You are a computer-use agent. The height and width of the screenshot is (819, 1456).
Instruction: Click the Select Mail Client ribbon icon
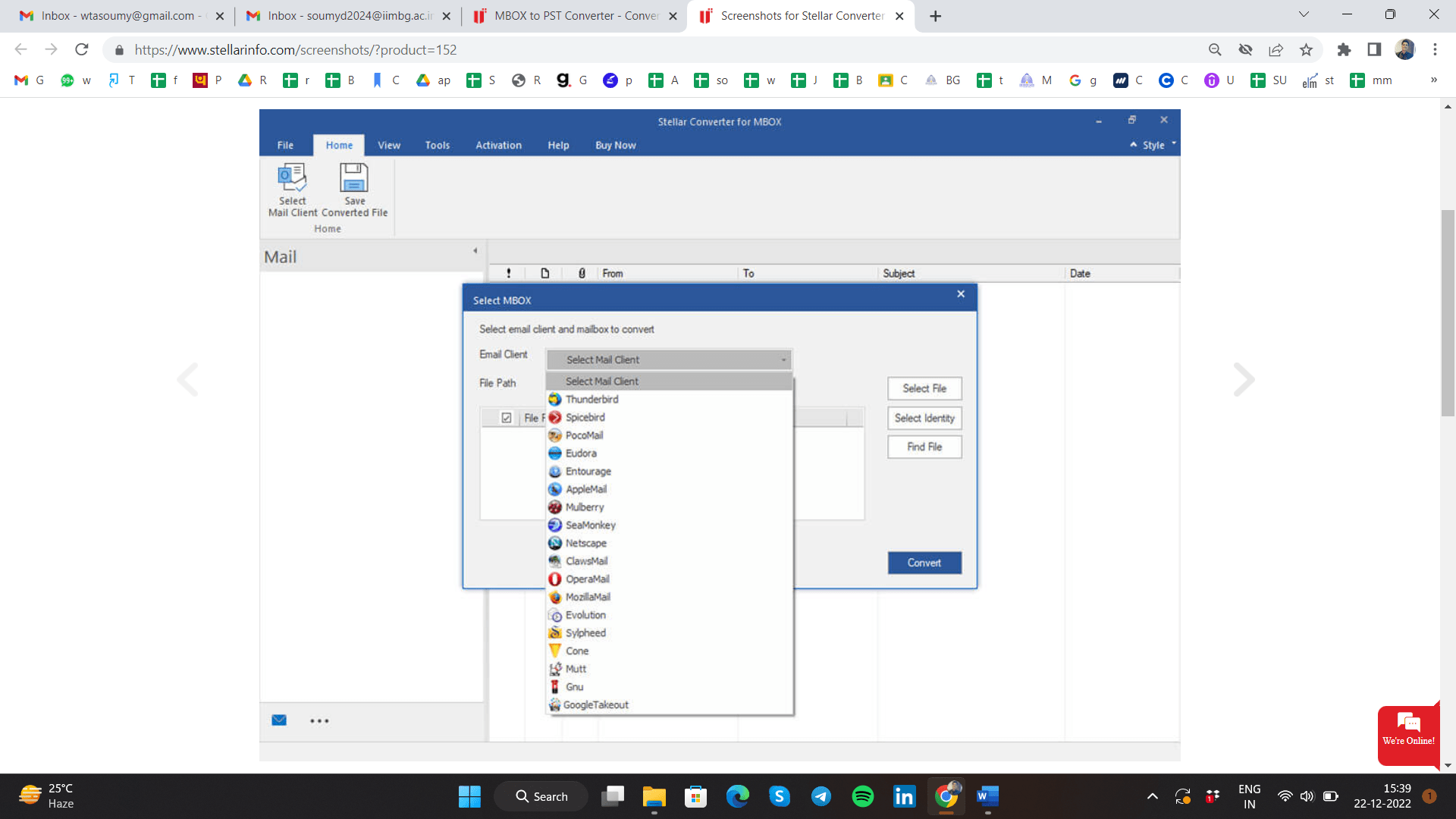[x=293, y=190]
